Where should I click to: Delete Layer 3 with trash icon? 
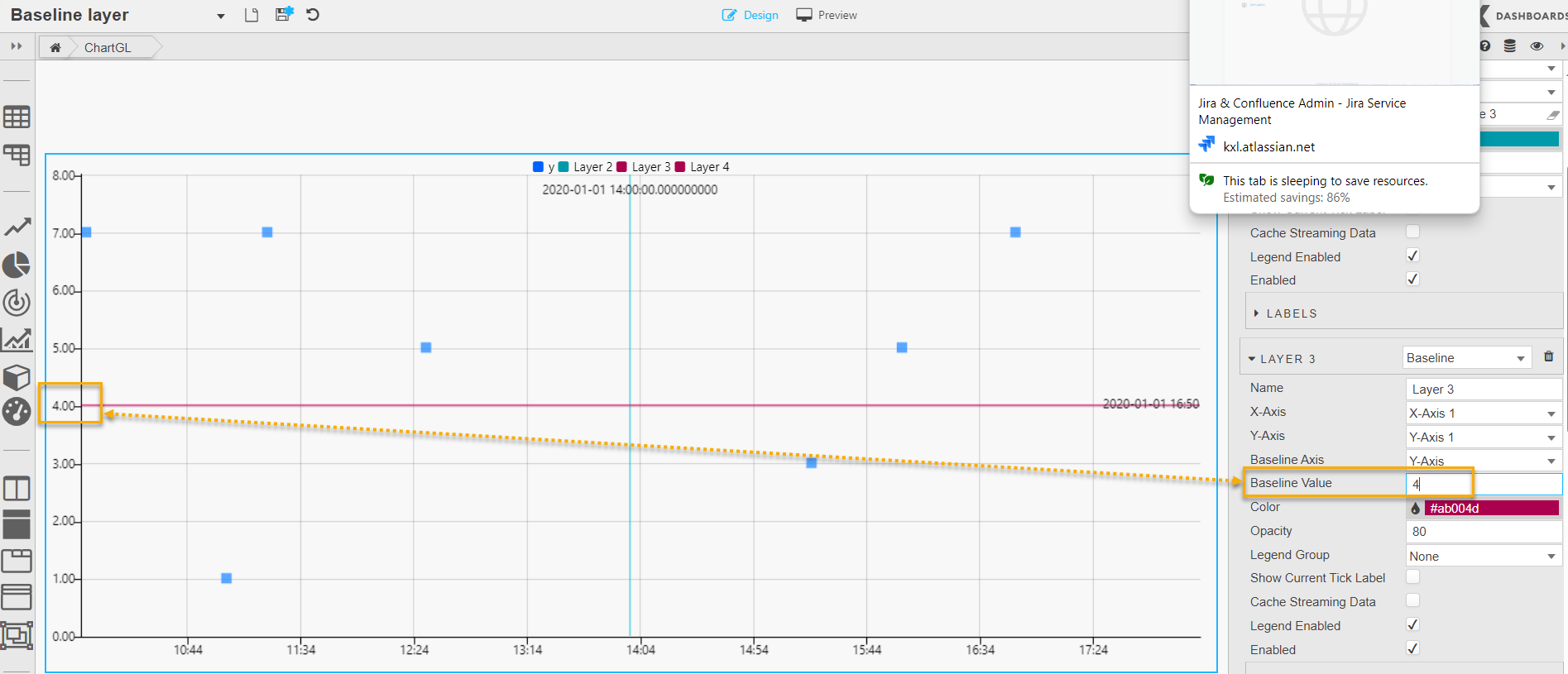click(x=1548, y=357)
